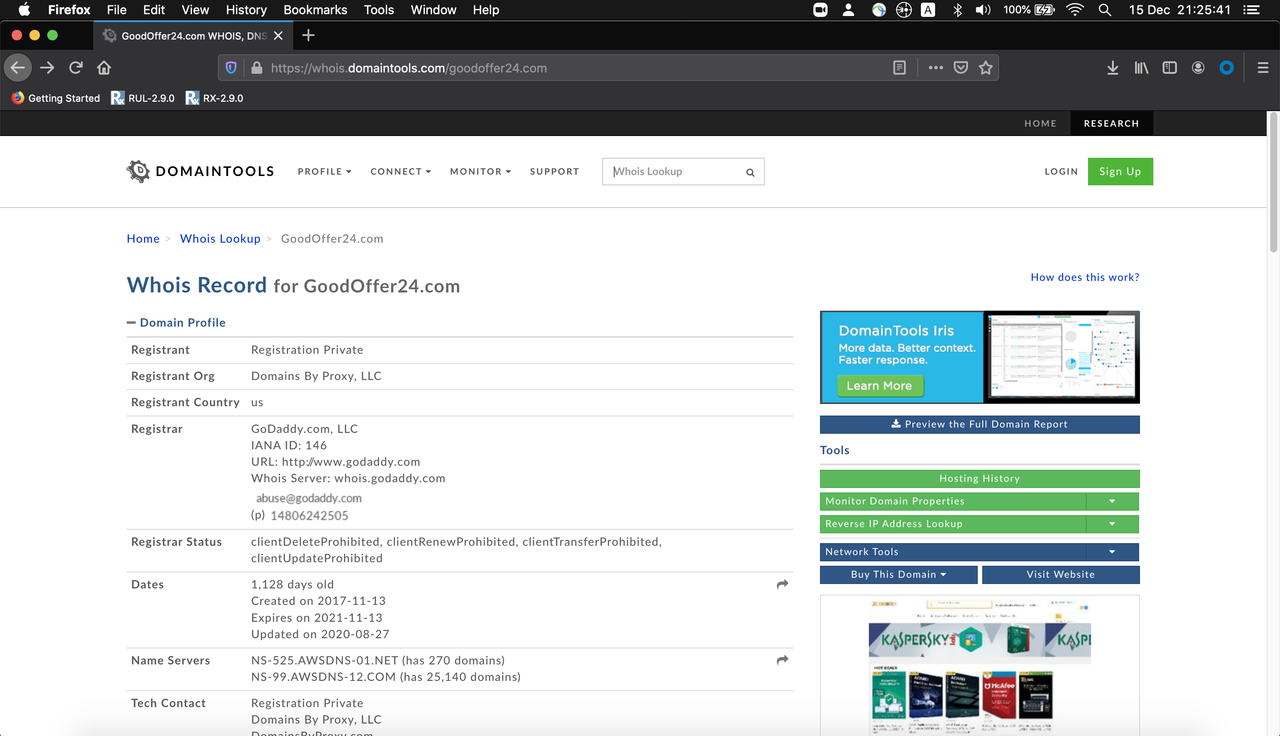Click the share arrow in Dates row
The width and height of the screenshot is (1280, 736).
[782, 584]
